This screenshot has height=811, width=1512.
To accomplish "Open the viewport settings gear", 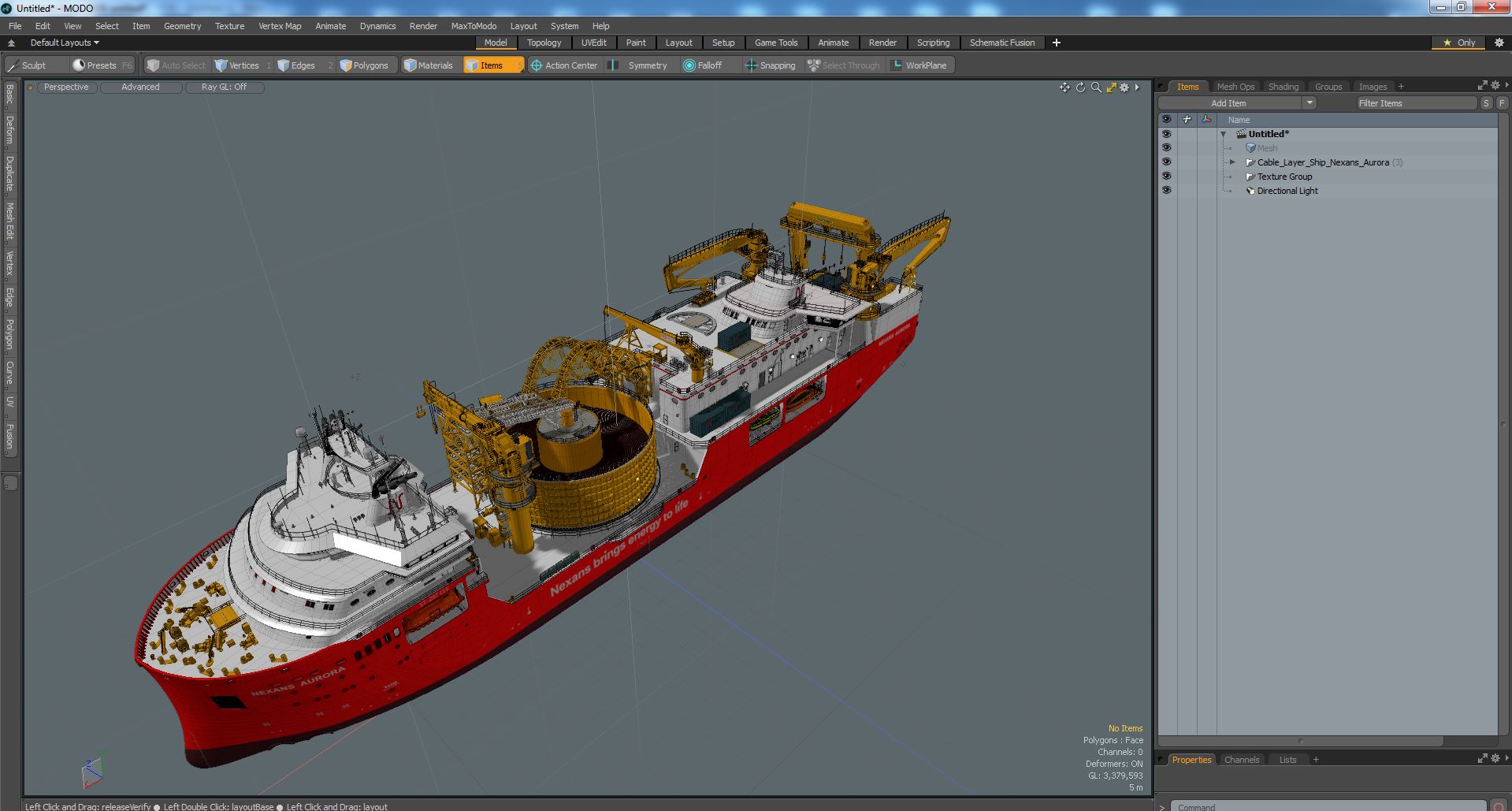I will click(1124, 87).
